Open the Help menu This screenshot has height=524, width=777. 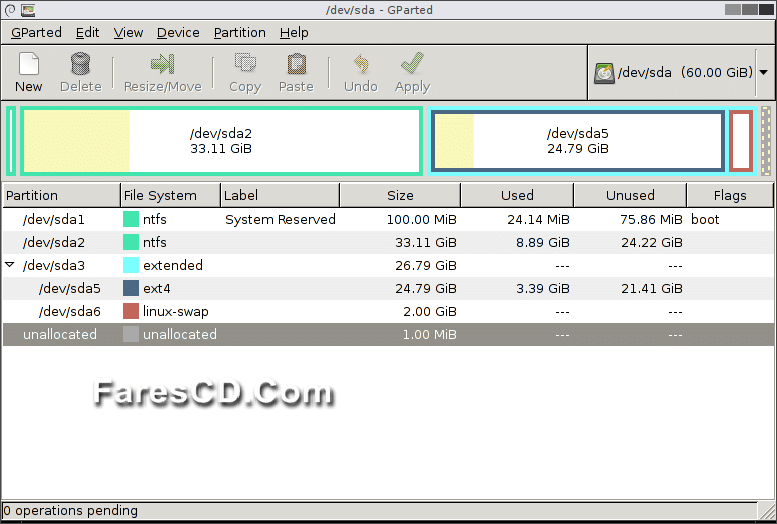click(x=294, y=33)
